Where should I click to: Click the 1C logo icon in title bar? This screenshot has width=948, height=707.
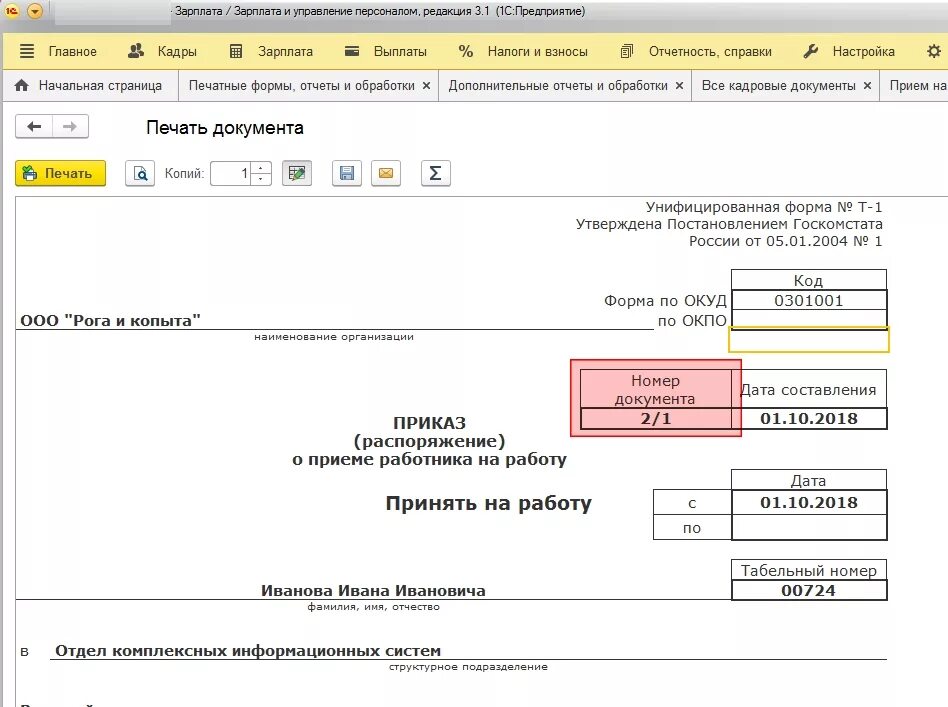click(x=12, y=11)
